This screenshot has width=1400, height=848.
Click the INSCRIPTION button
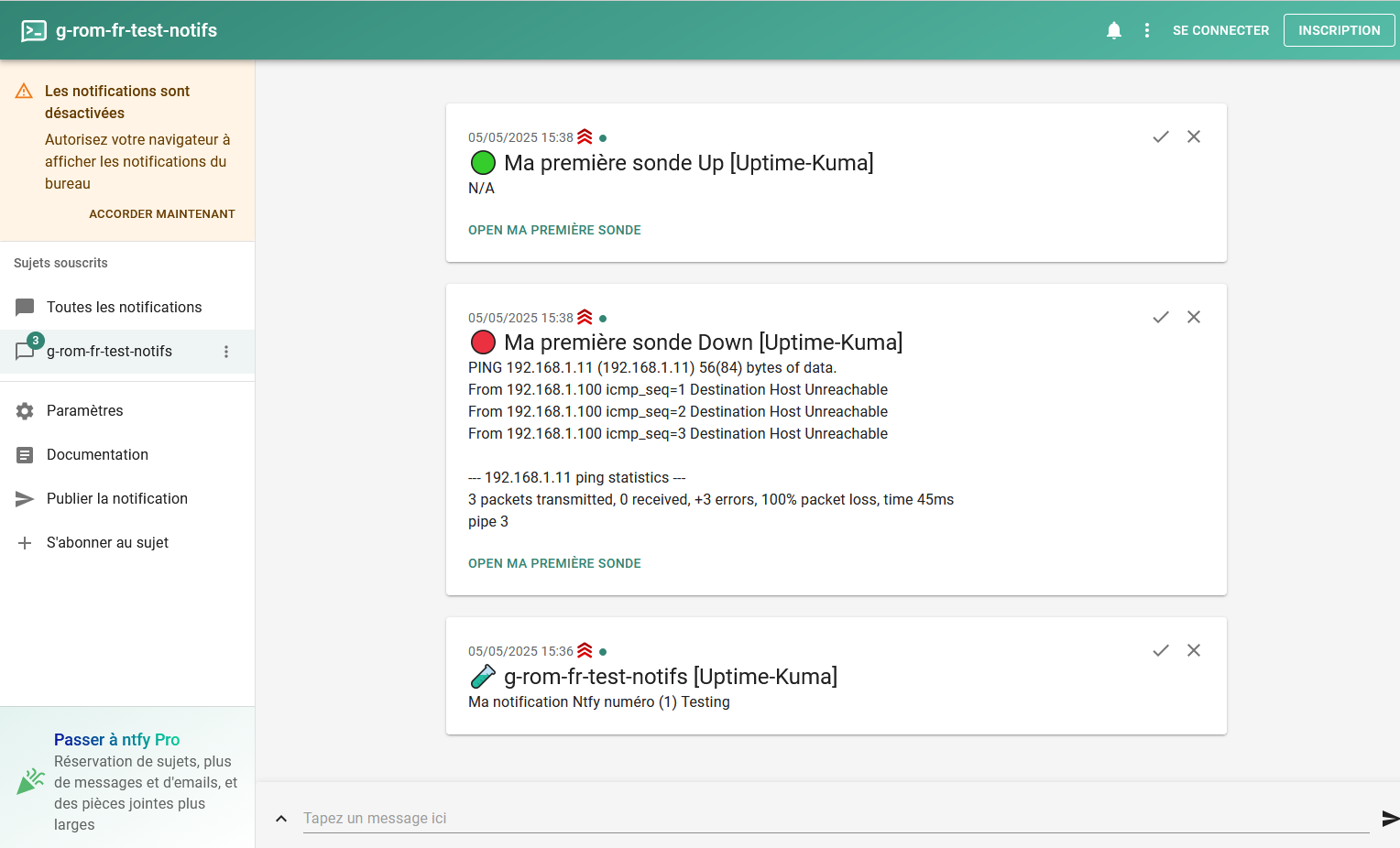(1339, 30)
